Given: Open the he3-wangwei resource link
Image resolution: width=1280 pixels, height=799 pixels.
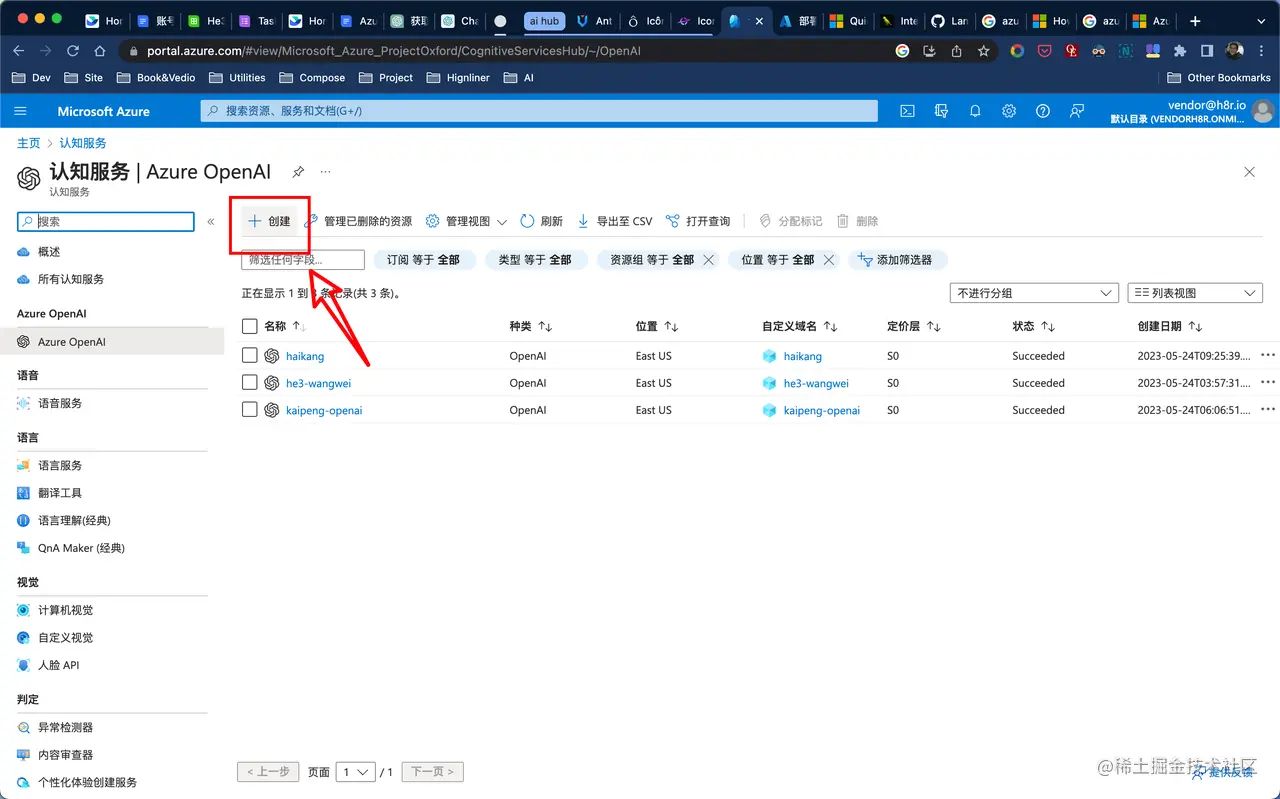Looking at the screenshot, I should (x=318, y=383).
